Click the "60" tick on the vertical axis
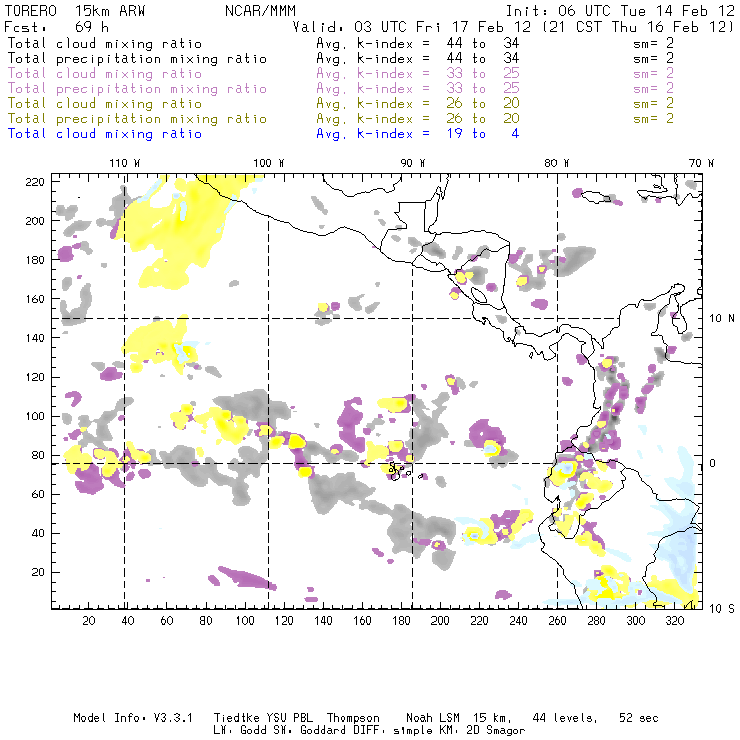Viewport: 740px width, 740px height. click(x=39, y=495)
